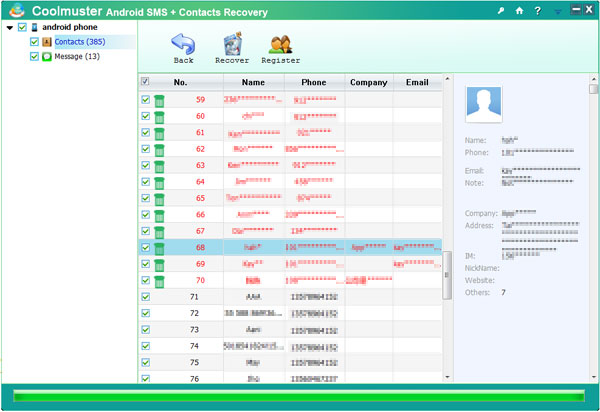Click the detail panel scrollbar thumb
This screenshot has height=412, width=600.
point(593,89)
